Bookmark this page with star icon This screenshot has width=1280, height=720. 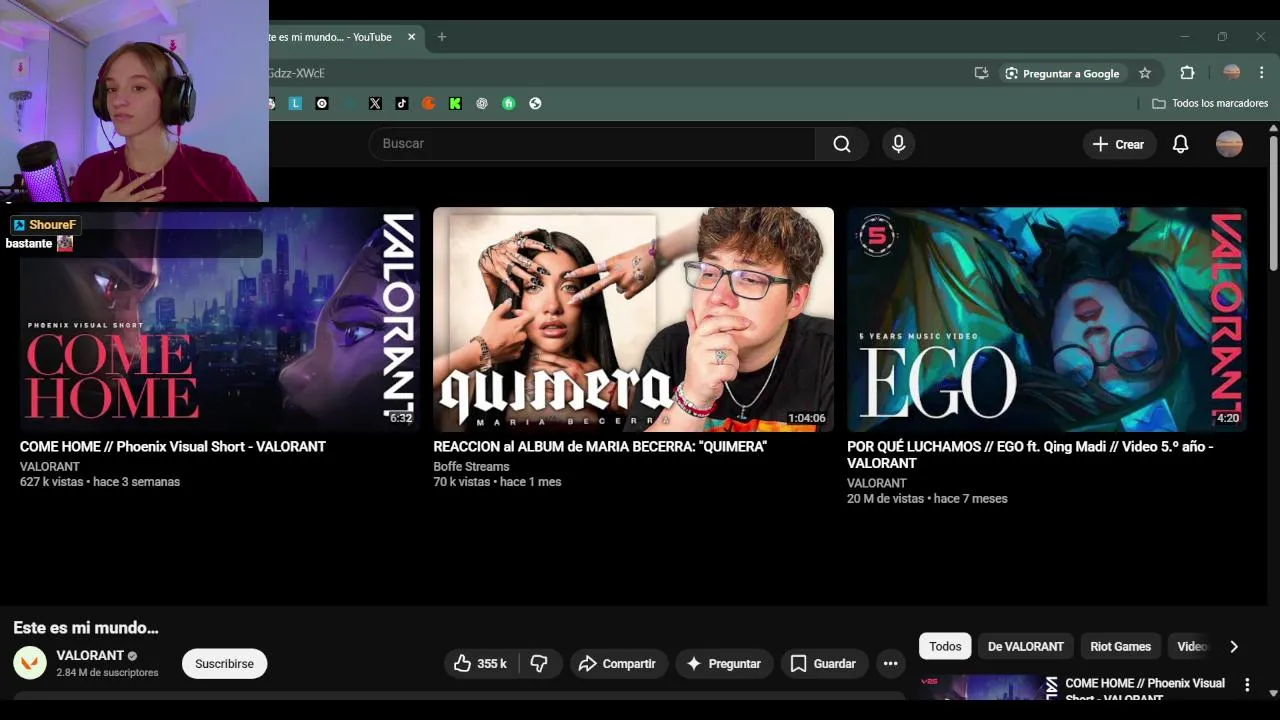point(1145,73)
